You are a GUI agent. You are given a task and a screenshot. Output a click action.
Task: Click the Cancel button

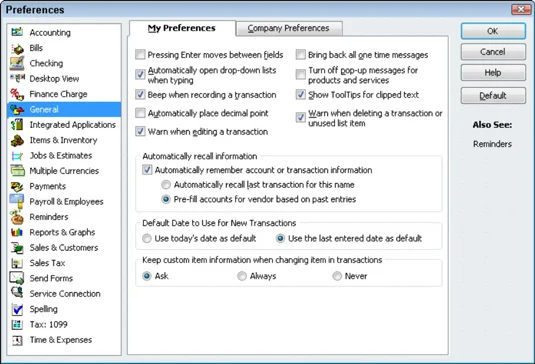(x=493, y=52)
